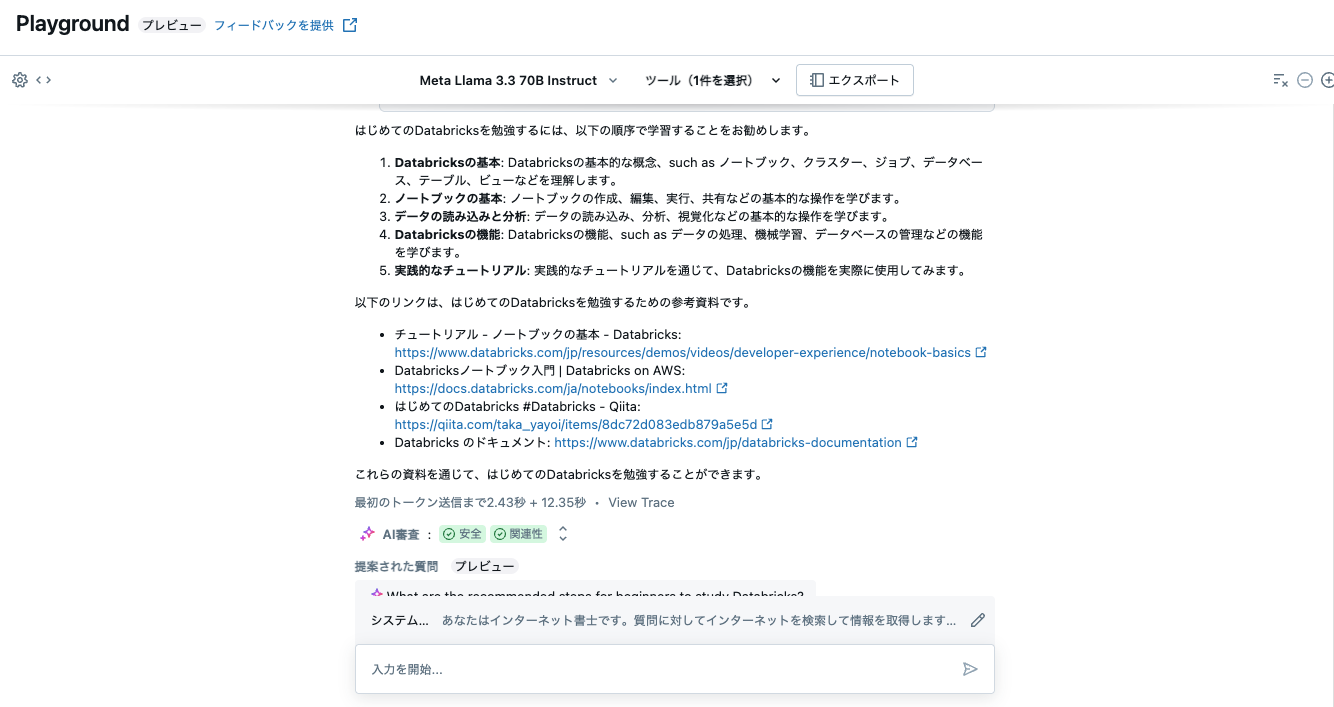
Task: Add a comparison endpoint with plus circle icon
Action: 1327,79
